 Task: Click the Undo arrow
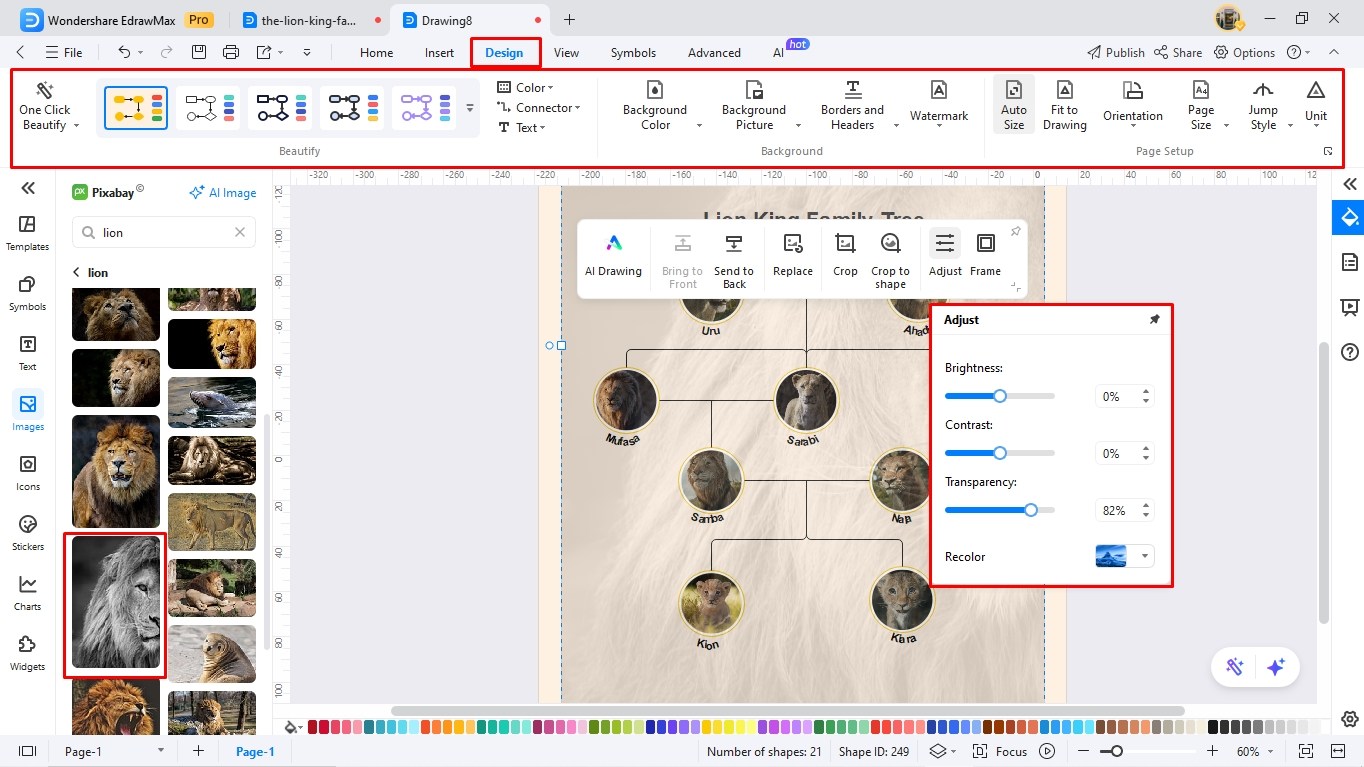click(124, 52)
